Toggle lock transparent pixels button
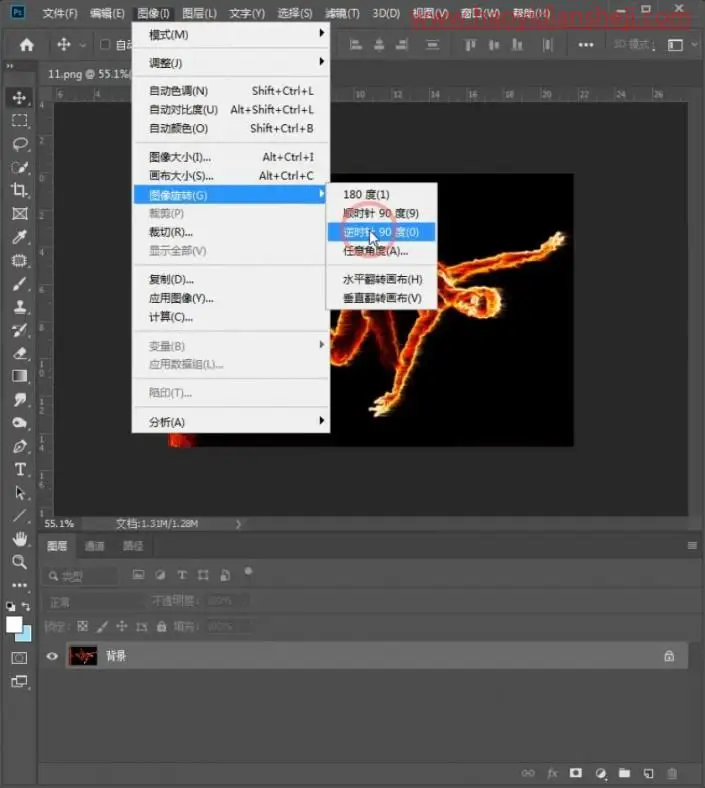This screenshot has height=788, width=705. pyautogui.click(x=82, y=626)
